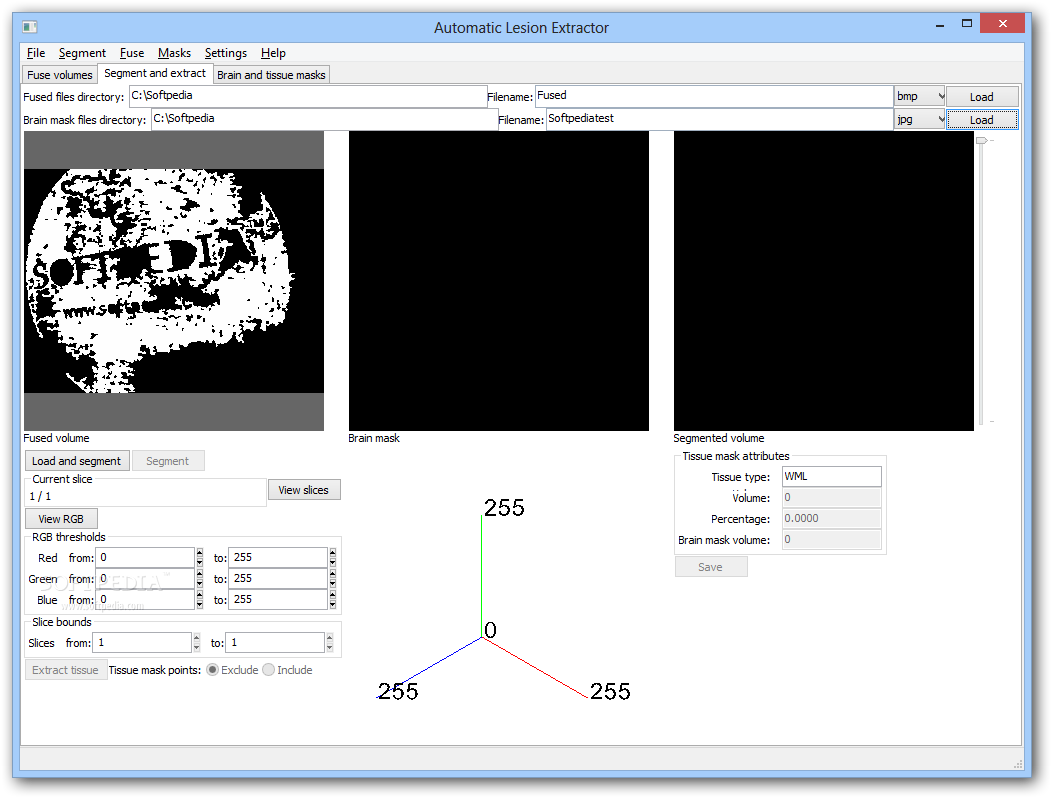The width and height of the screenshot is (1052, 798).
Task: Open the jpg file format dropdown
Action: click(x=920, y=119)
